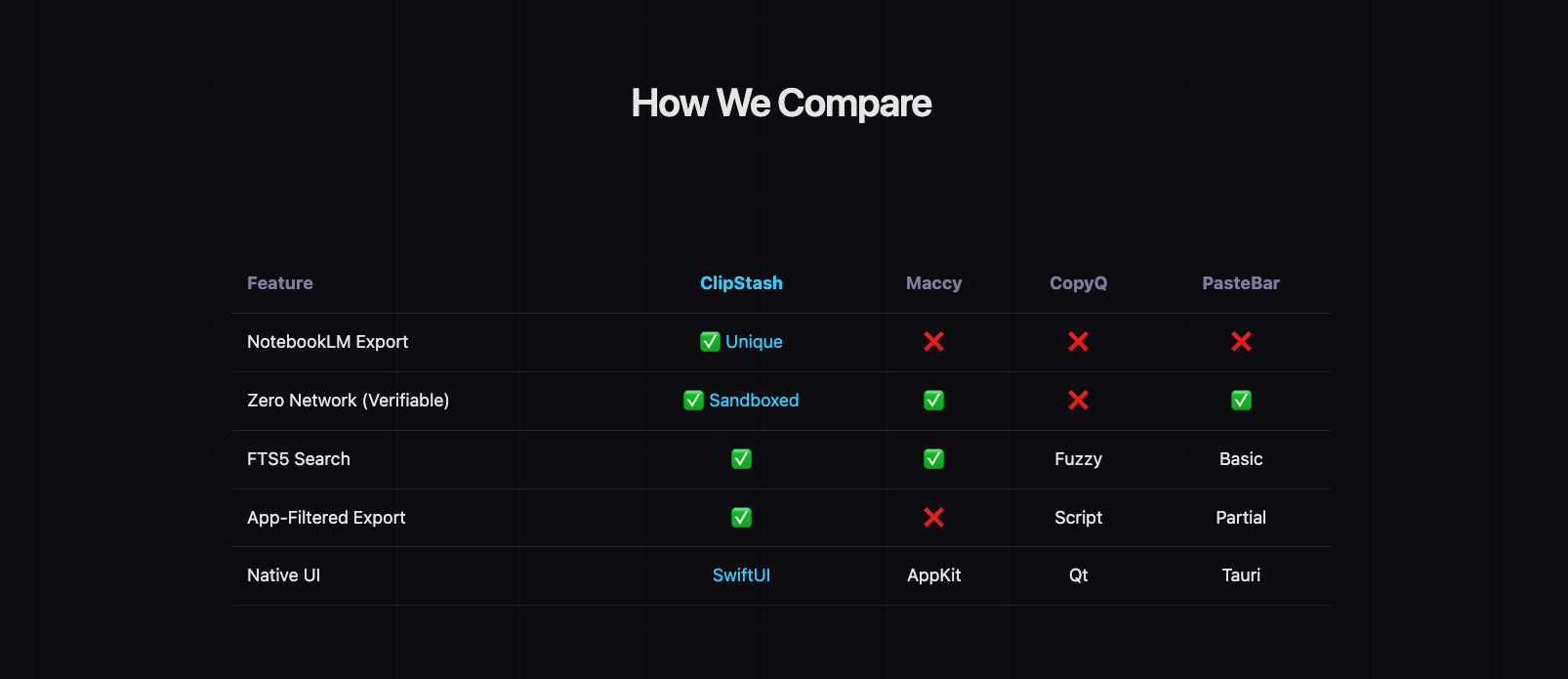Click red X for CopyQ Zero Network
This screenshot has width=1568, height=679.
tap(1078, 401)
